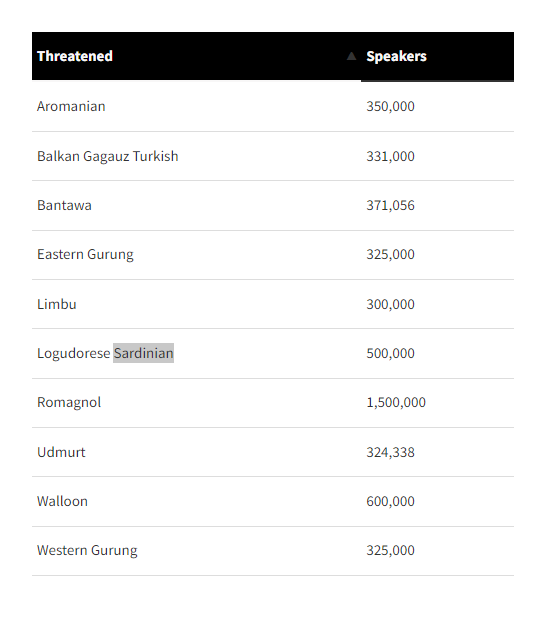Click the 371,056 speakers figure
The height and width of the screenshot is (622, 558).
point(390,205)
